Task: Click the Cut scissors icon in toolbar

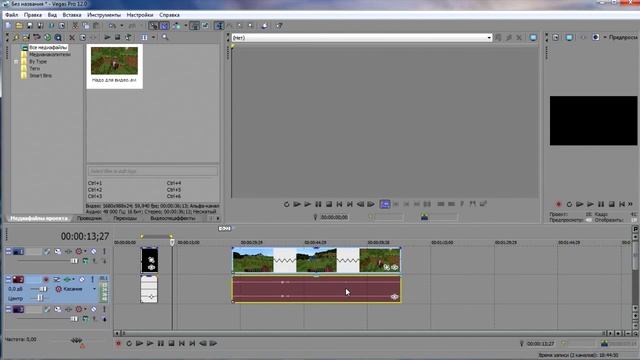Action: (75, 26)
